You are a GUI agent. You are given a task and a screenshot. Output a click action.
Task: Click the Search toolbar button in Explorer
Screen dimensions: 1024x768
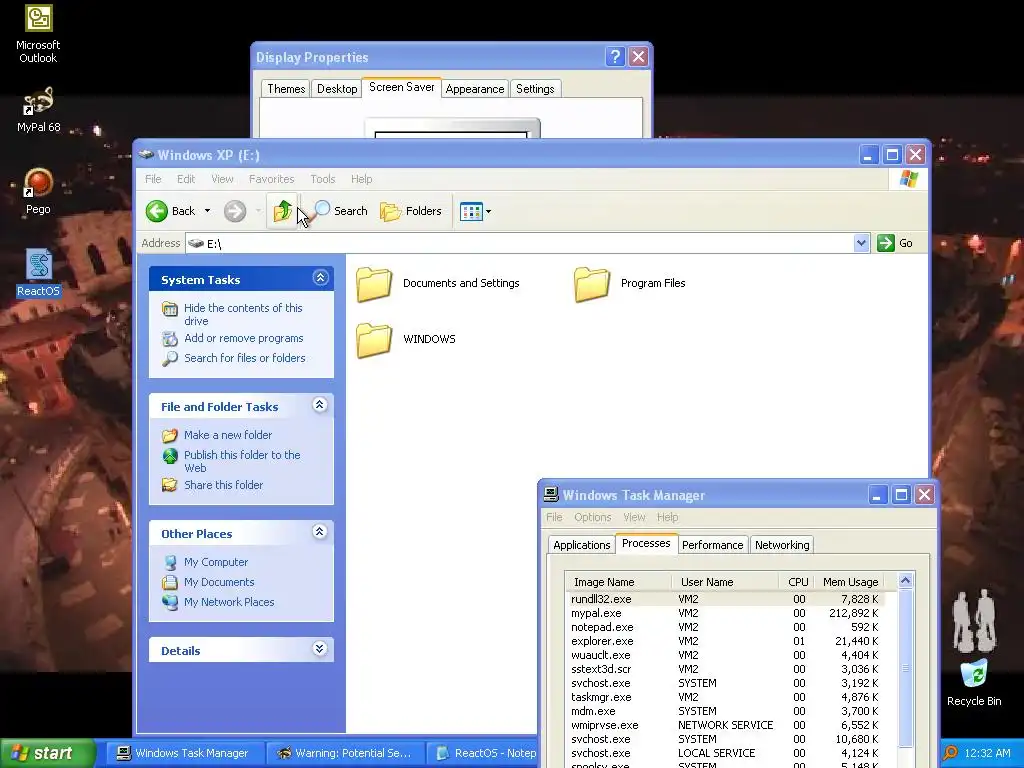point(340,211)
